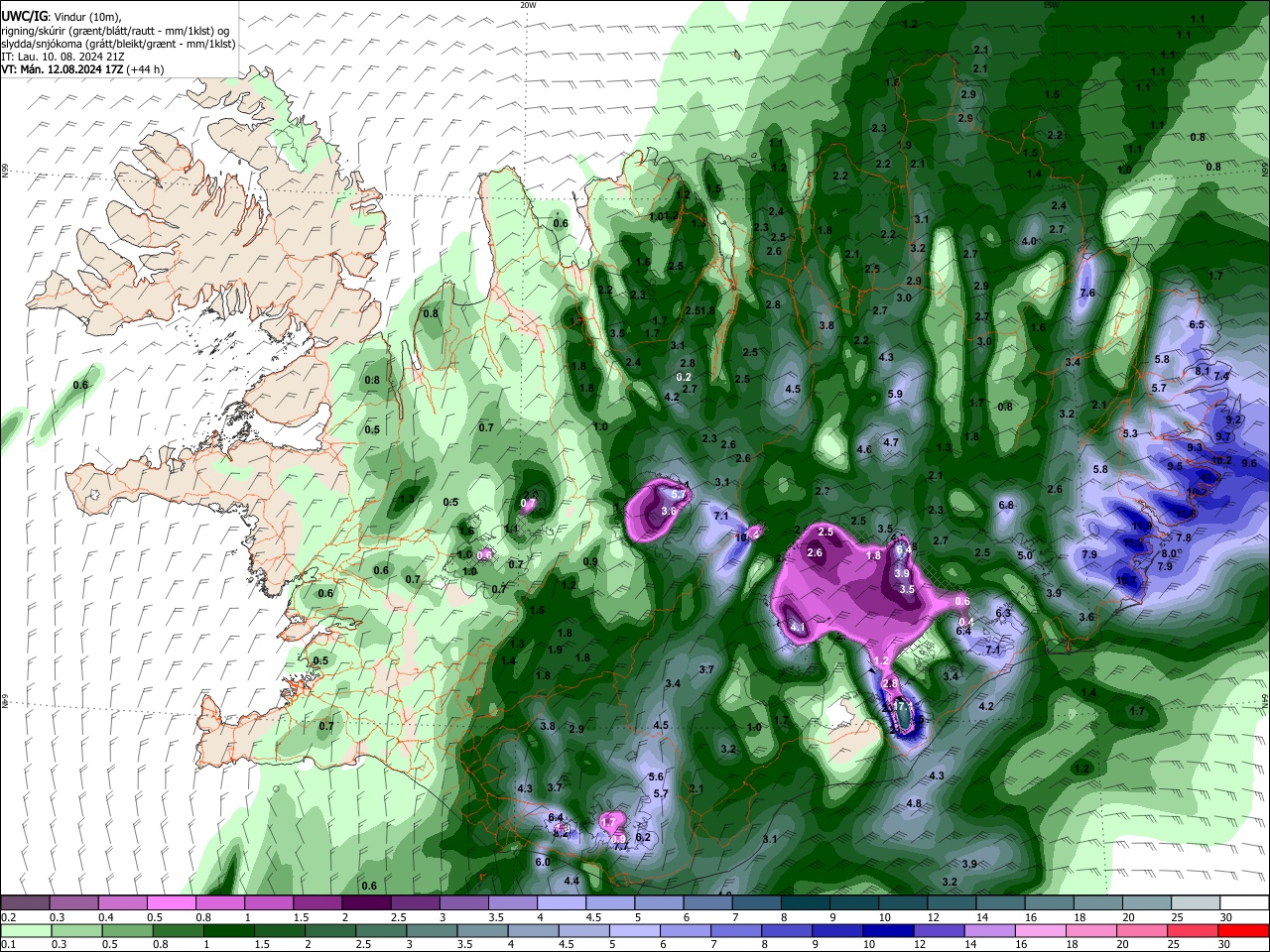
Task: Click the UWC/IG title in the header box
Action: 24,17
